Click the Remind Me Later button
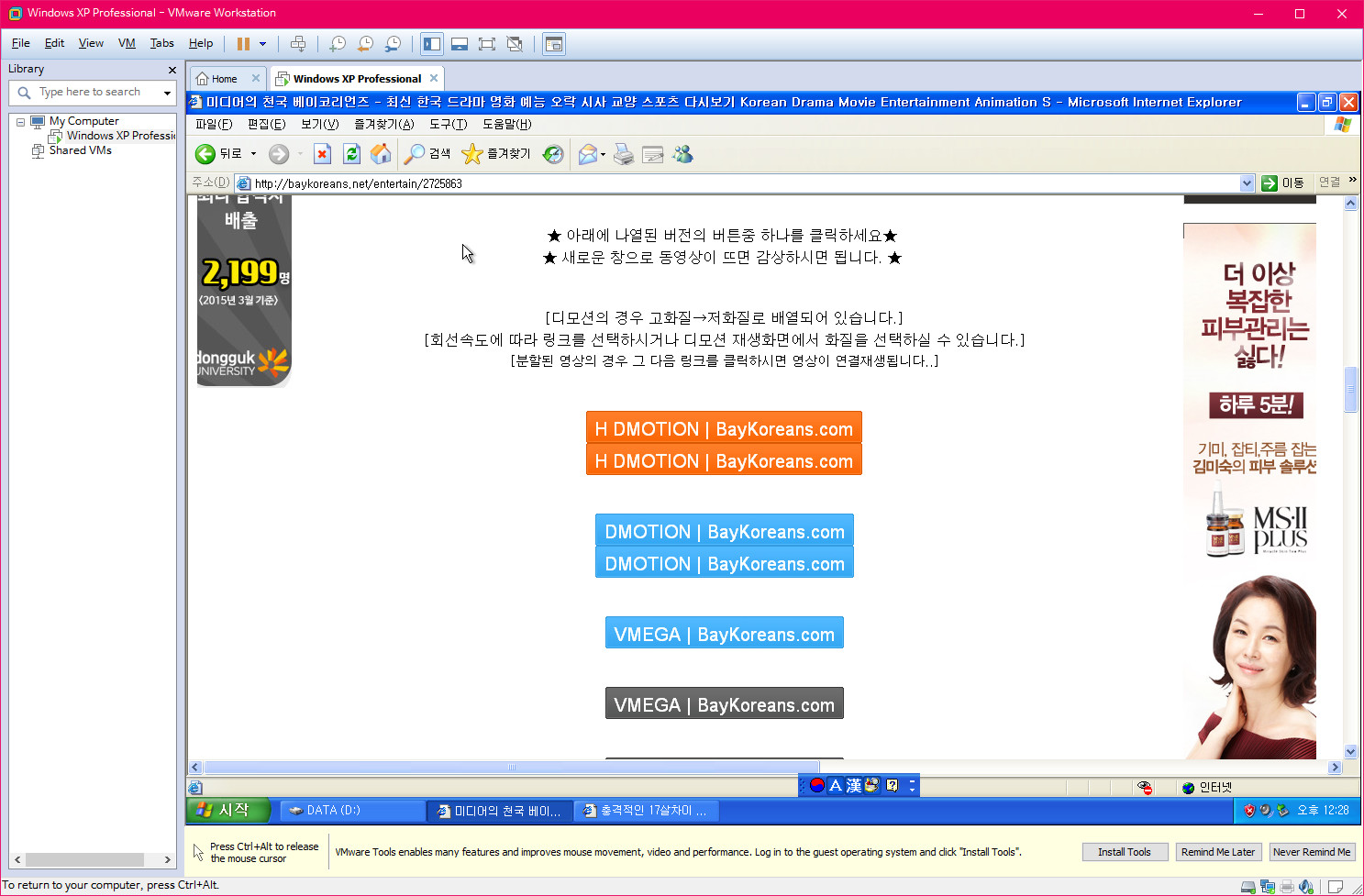The image size is (1364, 896). (x=1218, y=852)
